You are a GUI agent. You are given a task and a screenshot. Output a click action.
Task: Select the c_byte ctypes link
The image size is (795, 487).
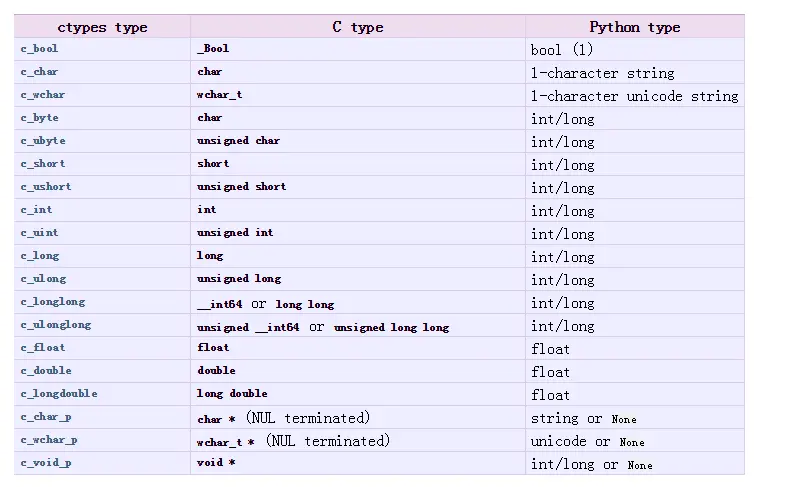point(39,118)
